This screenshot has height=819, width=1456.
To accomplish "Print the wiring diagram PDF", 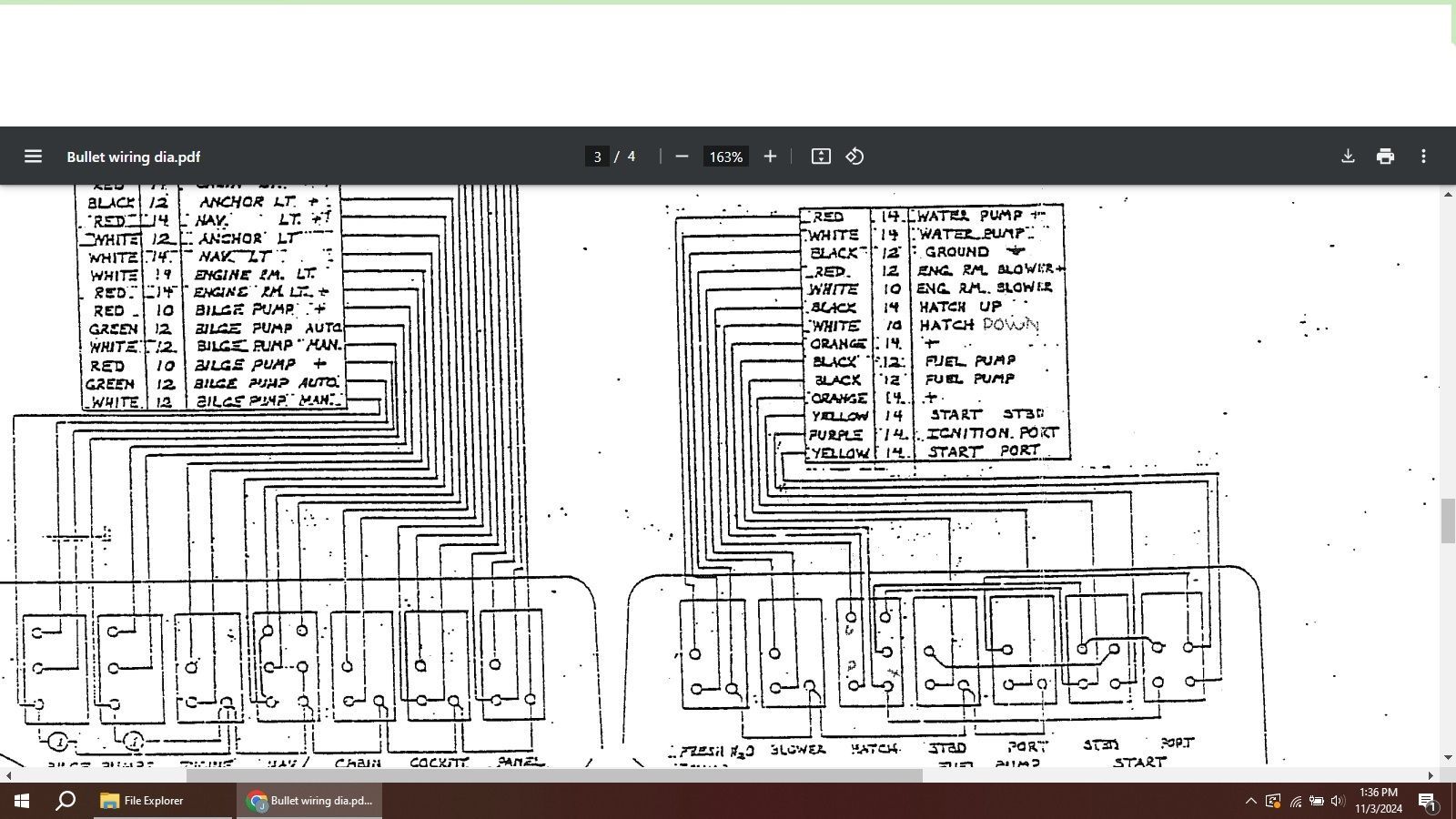I will click(x=1385, y=157).
